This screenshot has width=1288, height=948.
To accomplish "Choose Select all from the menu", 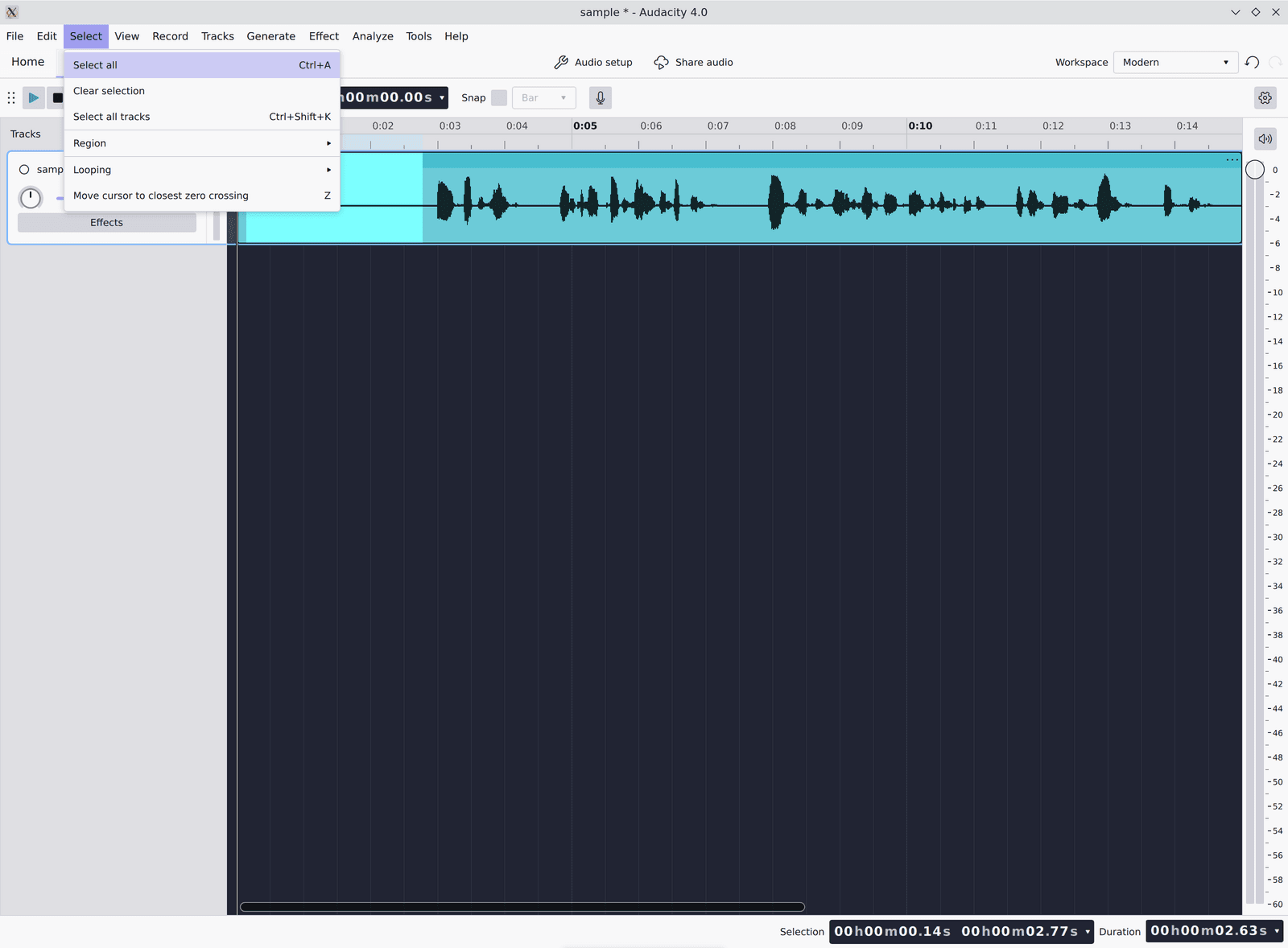I will point(202,65).
